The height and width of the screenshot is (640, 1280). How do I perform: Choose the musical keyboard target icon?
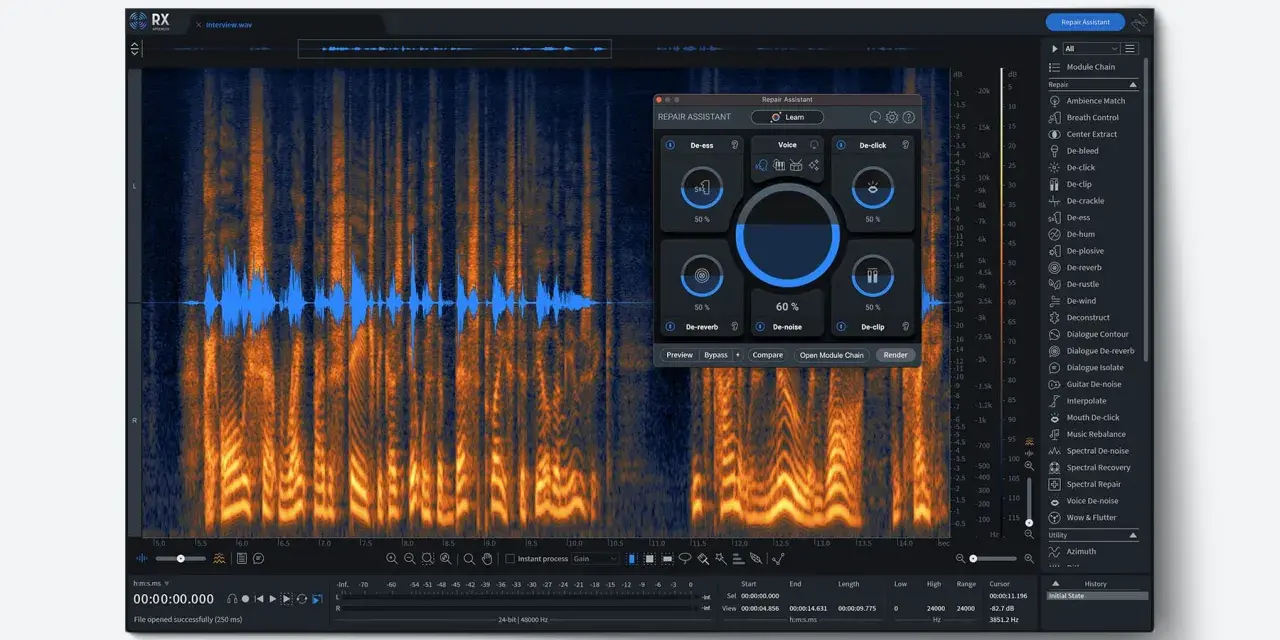[x=779, y=165]
